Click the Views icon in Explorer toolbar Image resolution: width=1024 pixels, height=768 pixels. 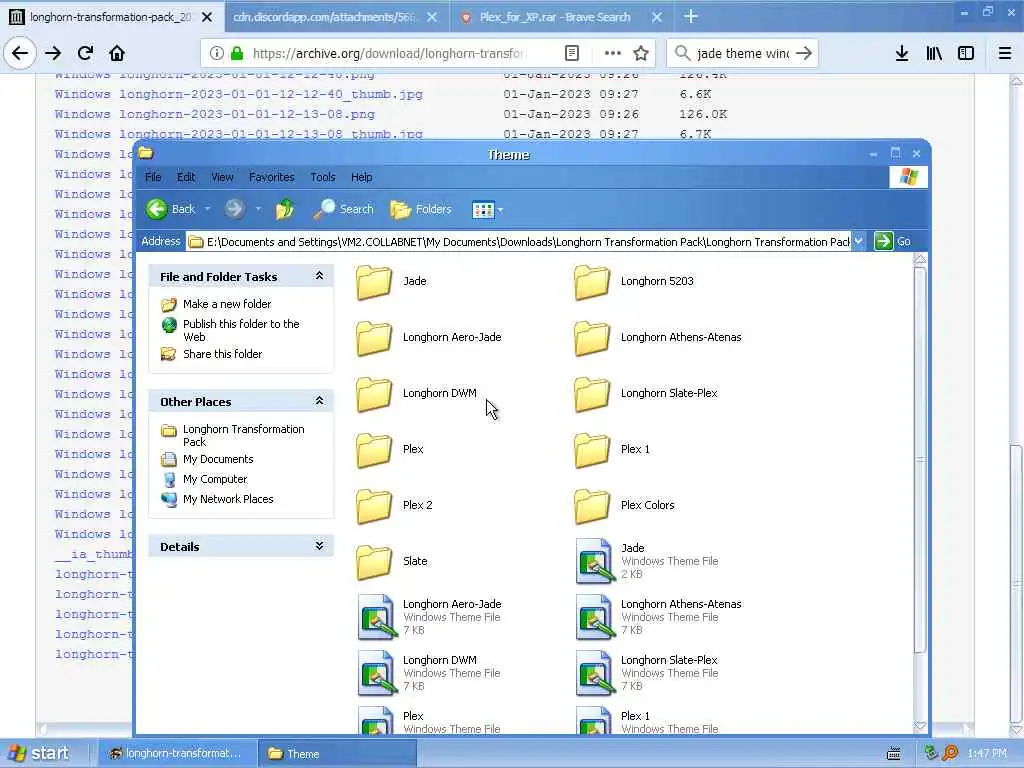483,210
